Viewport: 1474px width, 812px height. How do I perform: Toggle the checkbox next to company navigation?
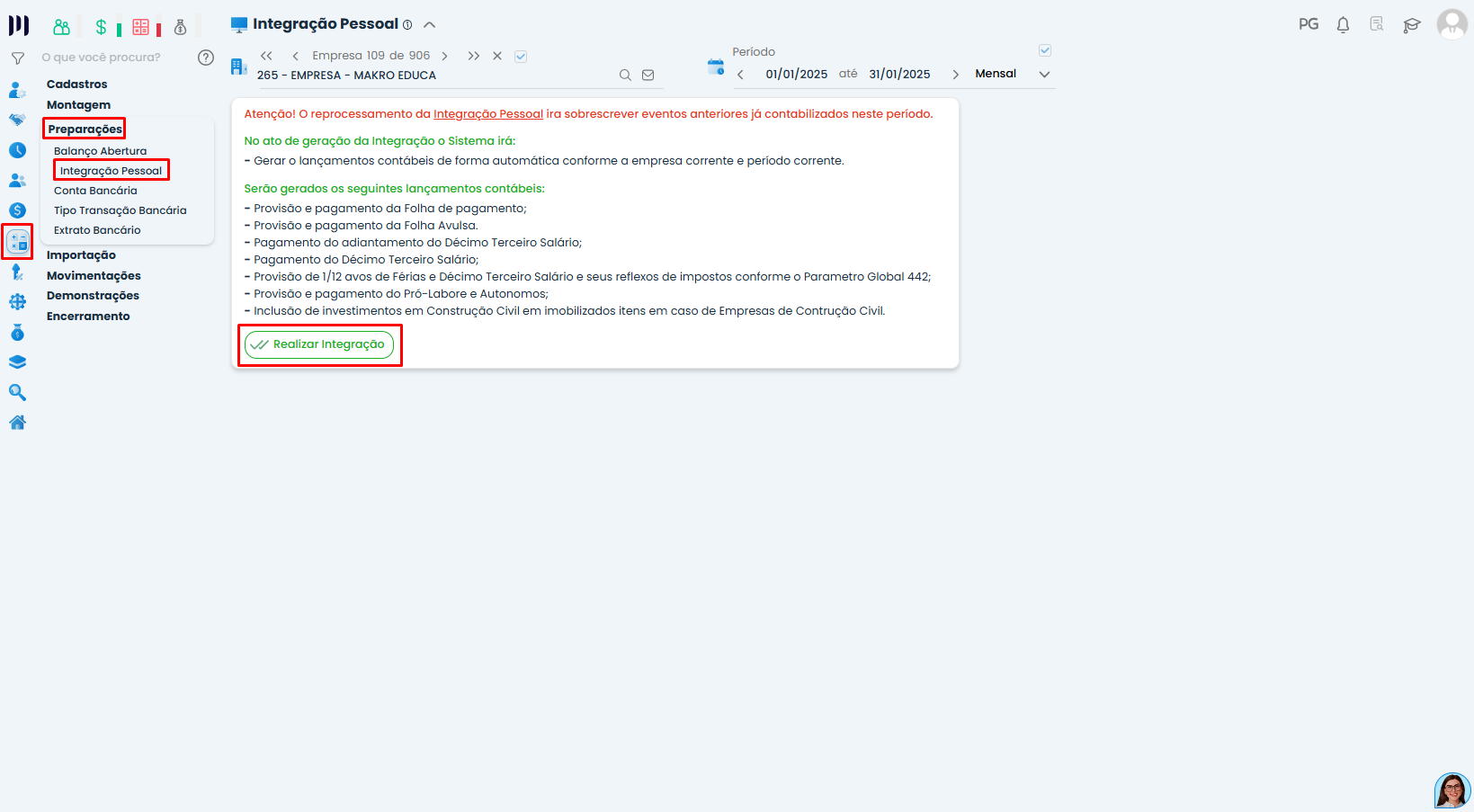click(521, 57)
